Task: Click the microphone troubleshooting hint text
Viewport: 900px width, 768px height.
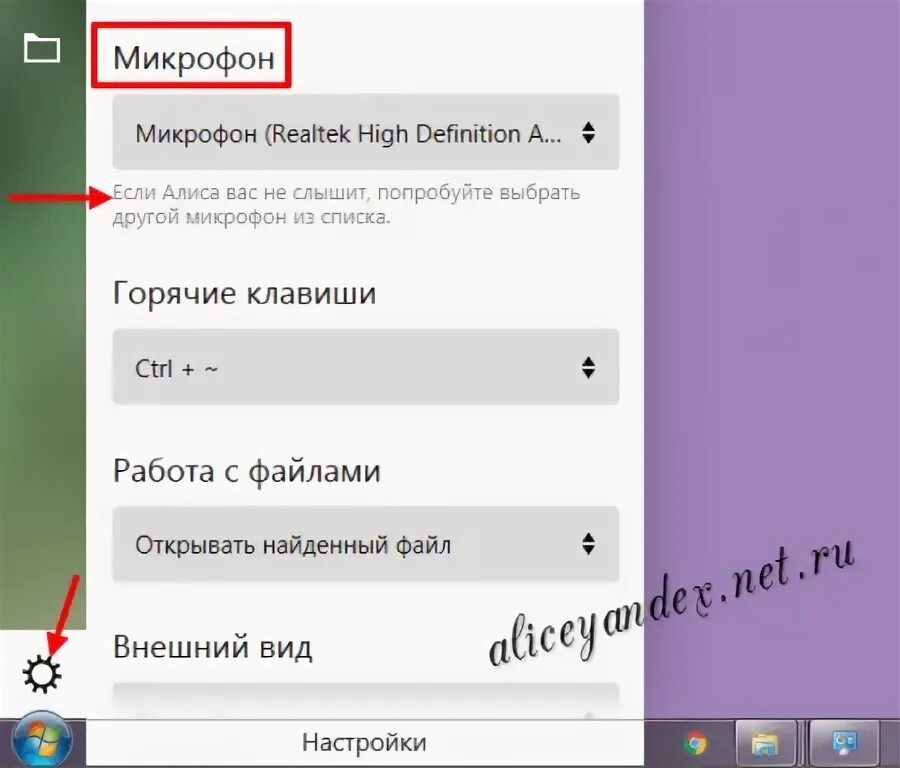Action: pyautogui.click(x=345, y=205)
